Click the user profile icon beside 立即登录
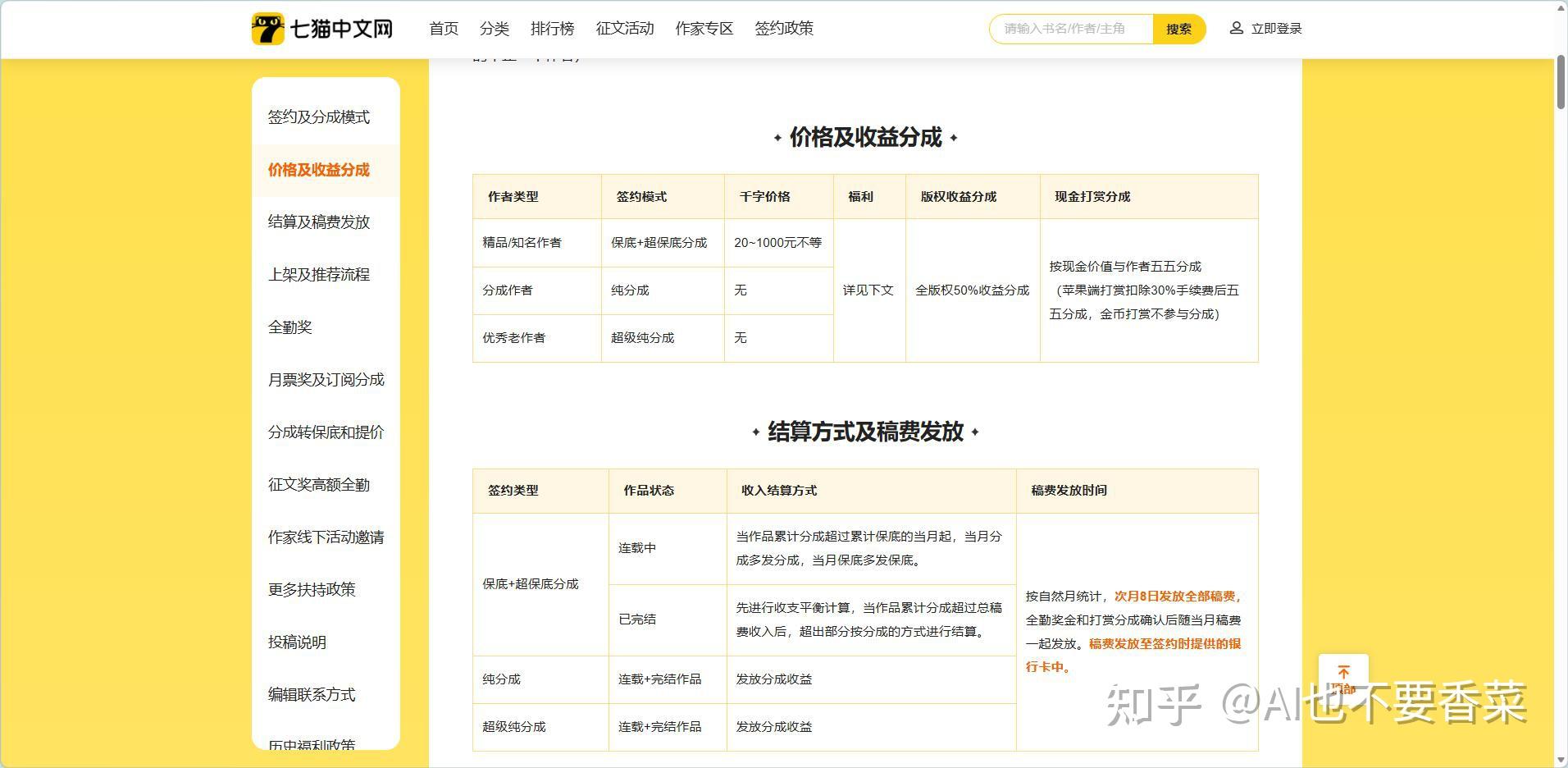Viewport: 1568px width, 768px height. 1236,28
